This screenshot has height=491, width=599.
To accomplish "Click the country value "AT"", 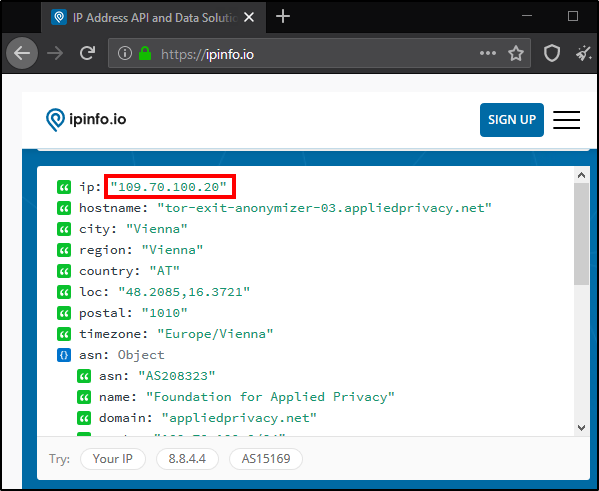I will 164,271.
